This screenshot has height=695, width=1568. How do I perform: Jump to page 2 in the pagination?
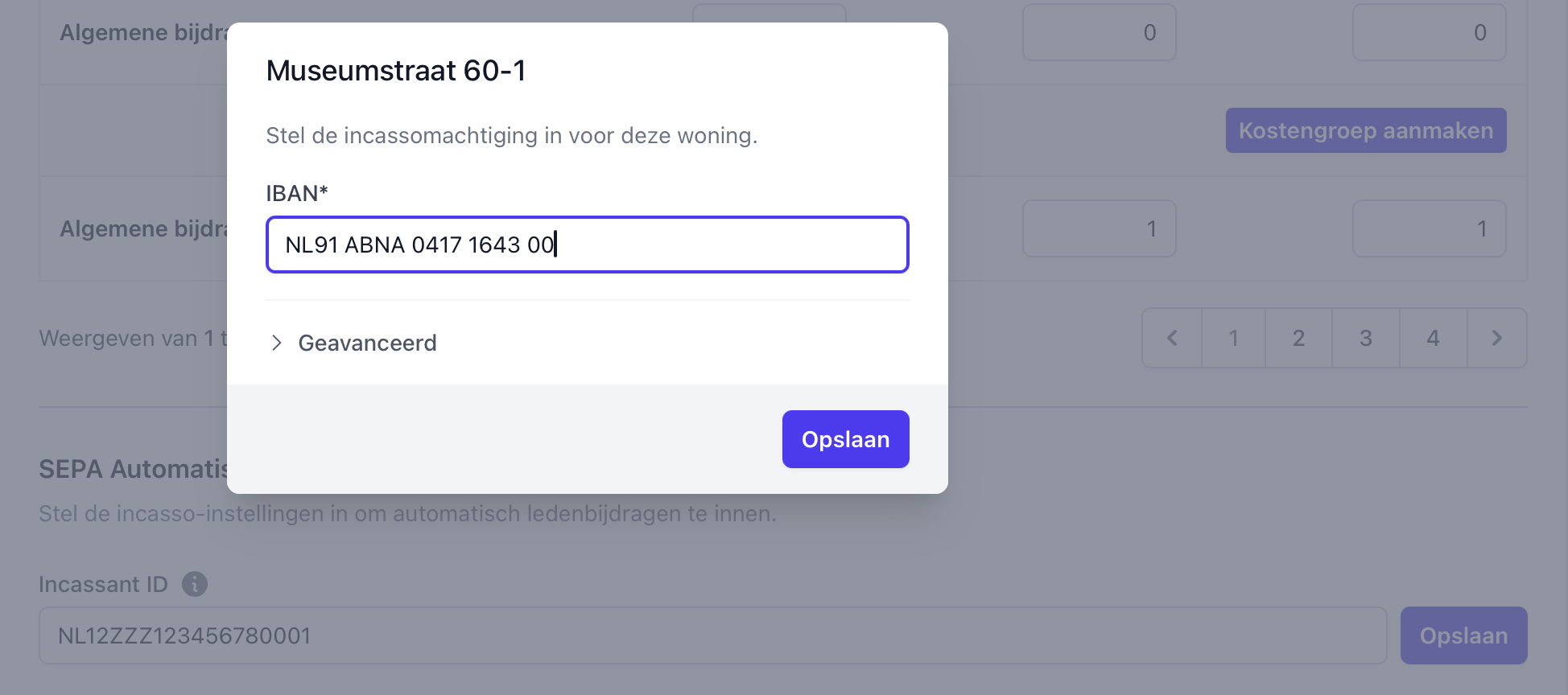tap(1298, 338)
